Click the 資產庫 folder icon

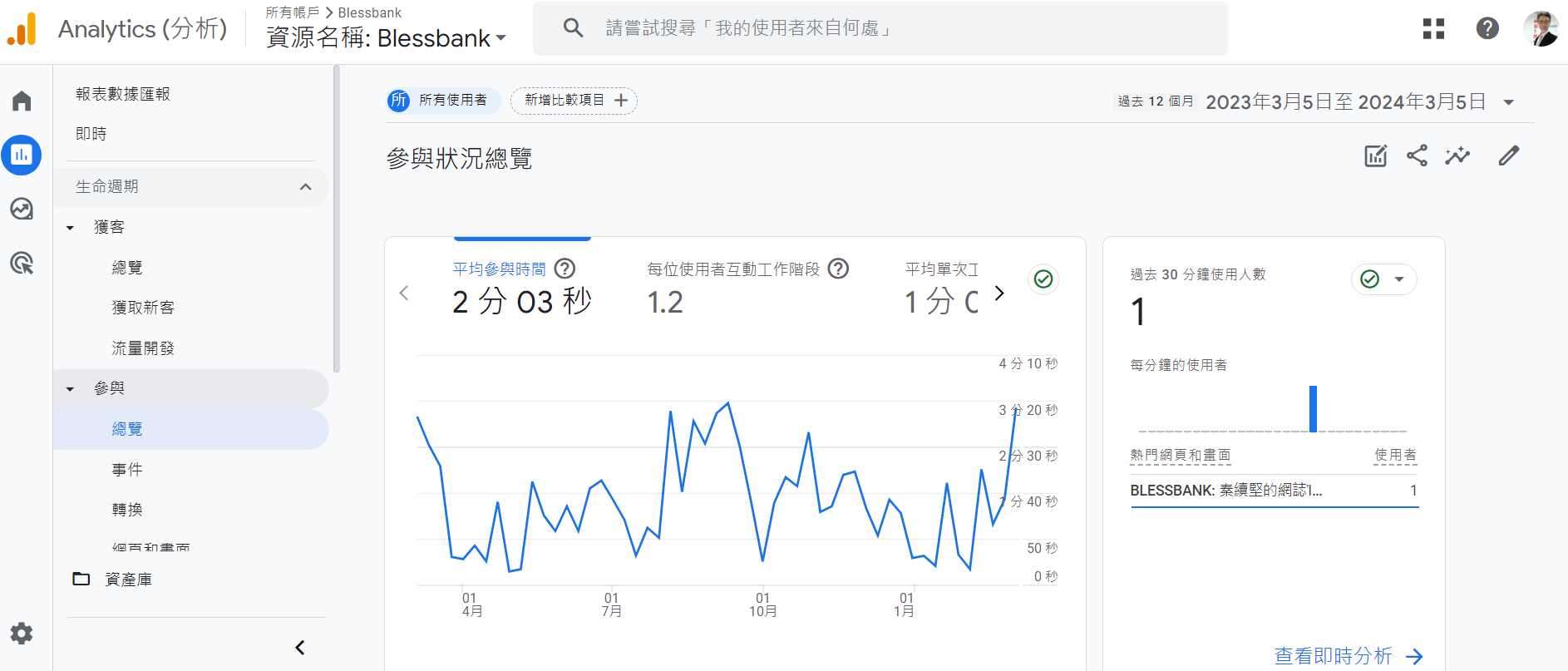pyautogui.click(x=81, y=579)
